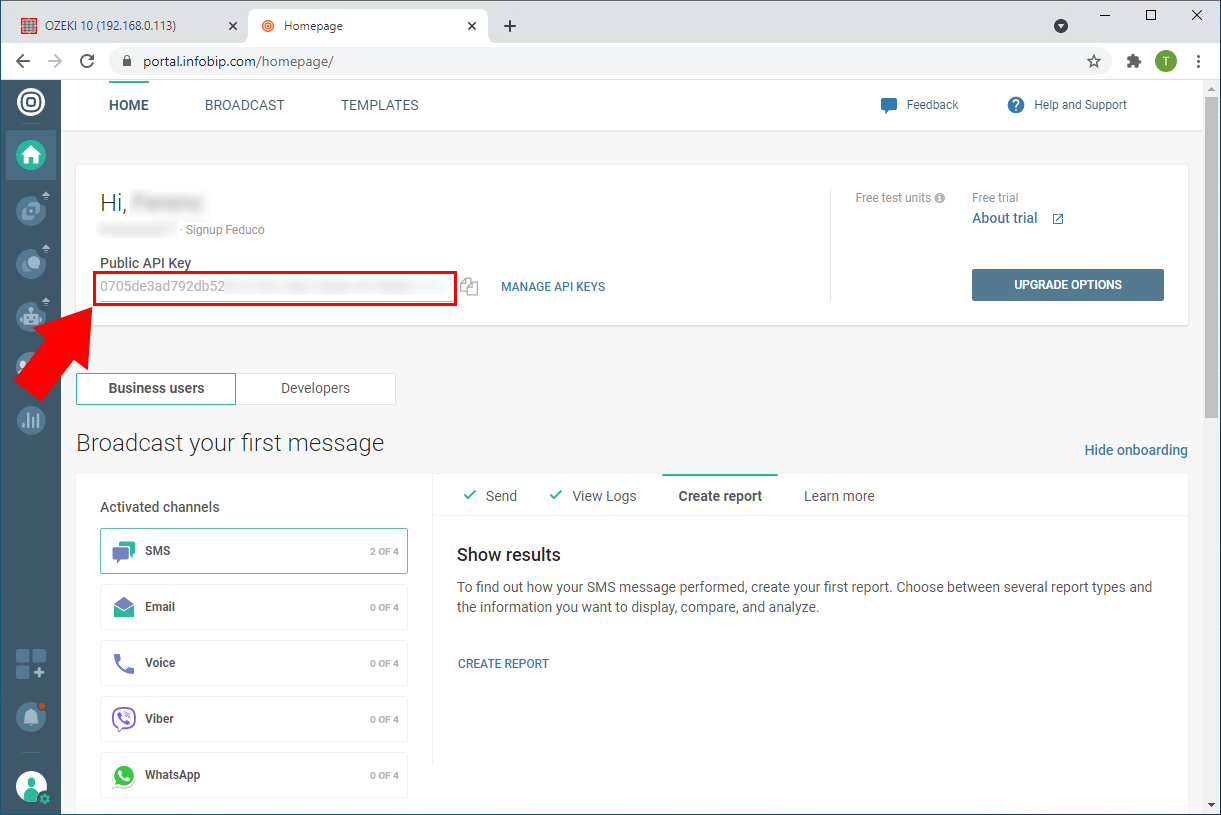Click the Free test units info icon
Viewport: 1221px width, 815px height.
[940, 198]
